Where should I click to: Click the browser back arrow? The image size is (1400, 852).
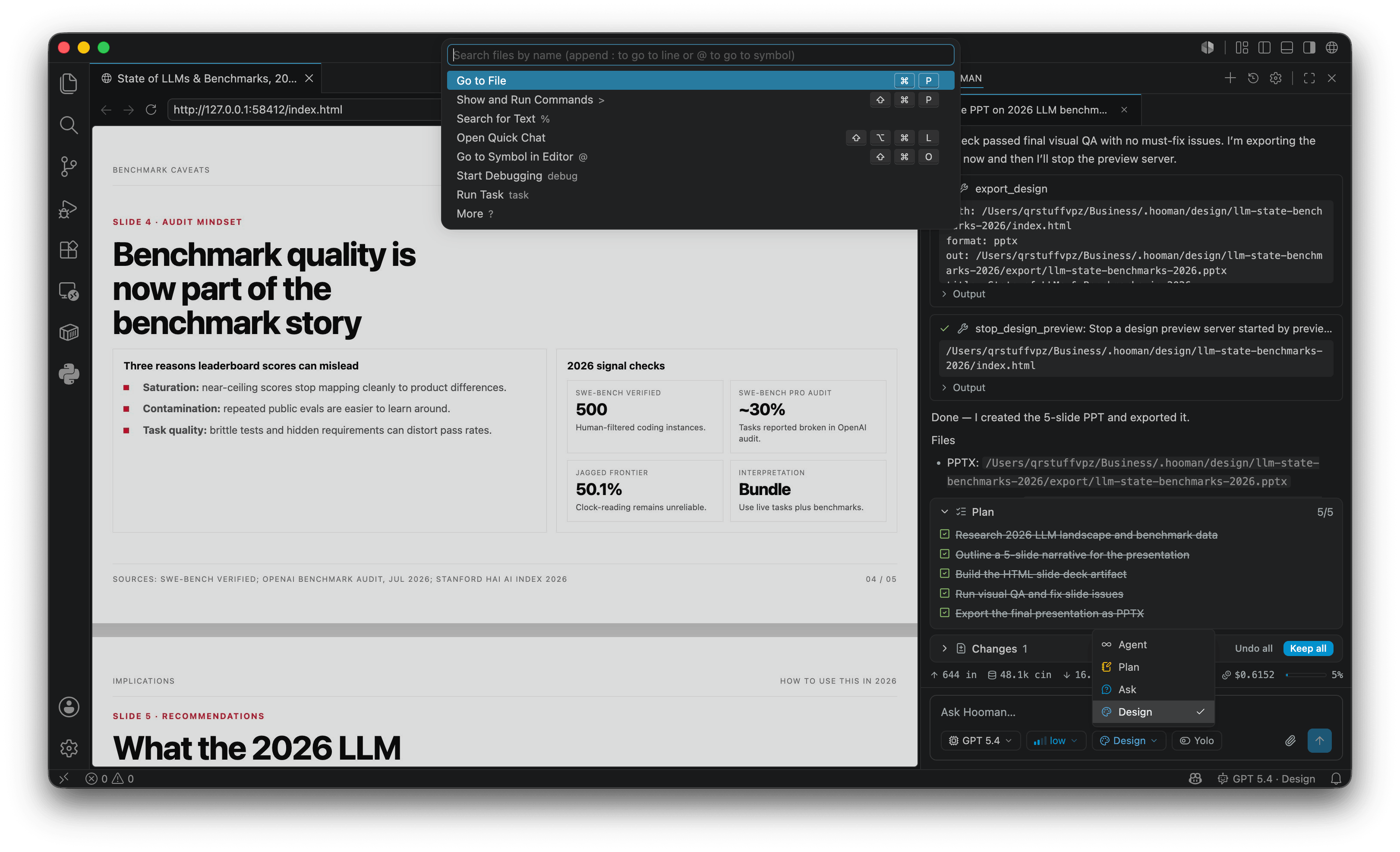point(106,110)
